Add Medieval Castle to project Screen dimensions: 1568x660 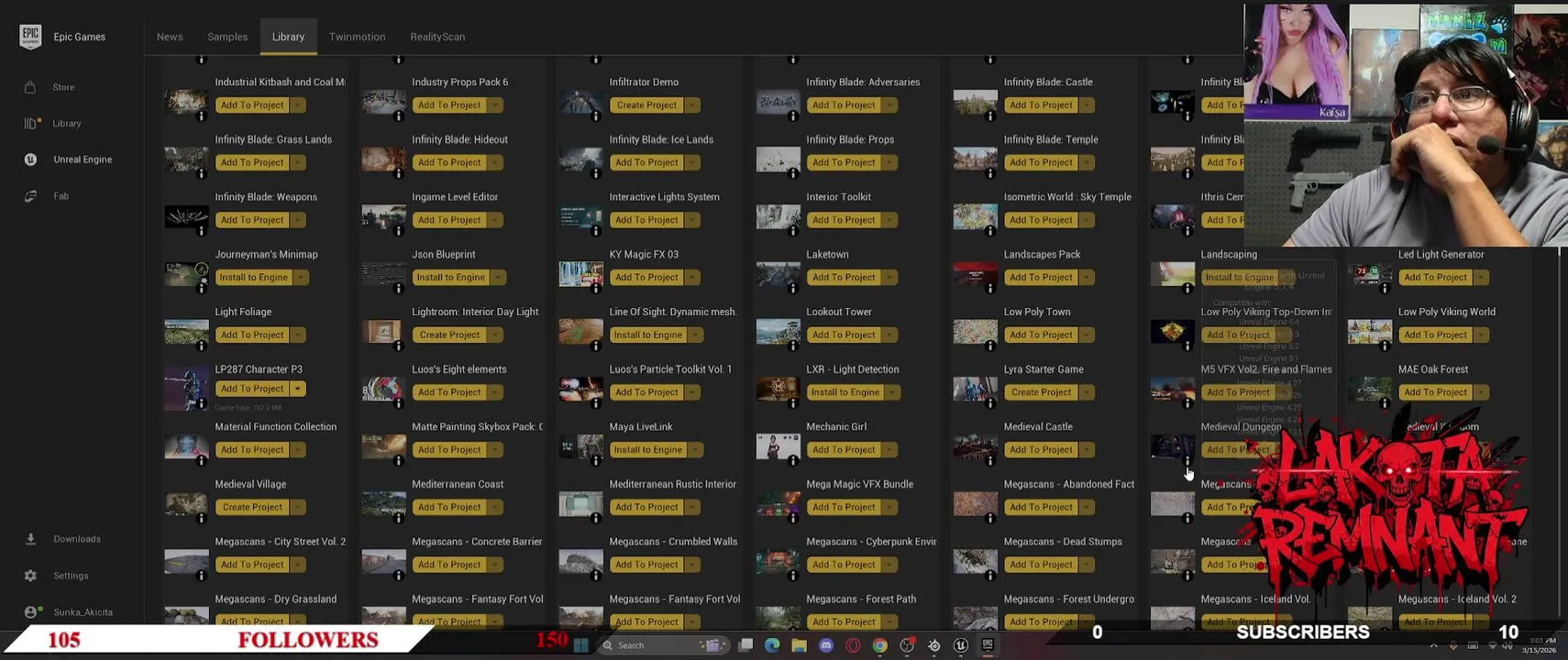1041,450
